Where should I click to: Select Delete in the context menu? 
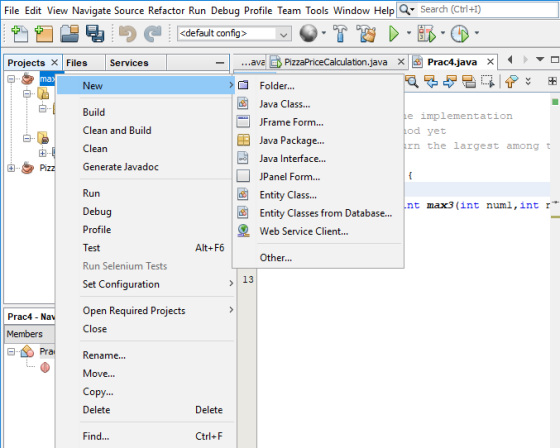coord(146,410)
